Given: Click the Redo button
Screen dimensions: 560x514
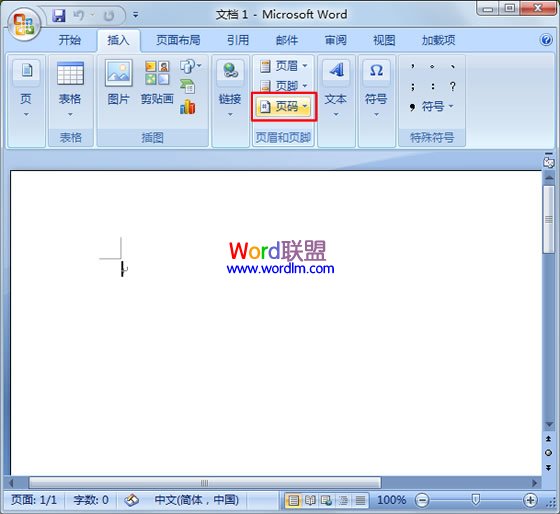Looking at the screenshot, I should click(109, 15).
